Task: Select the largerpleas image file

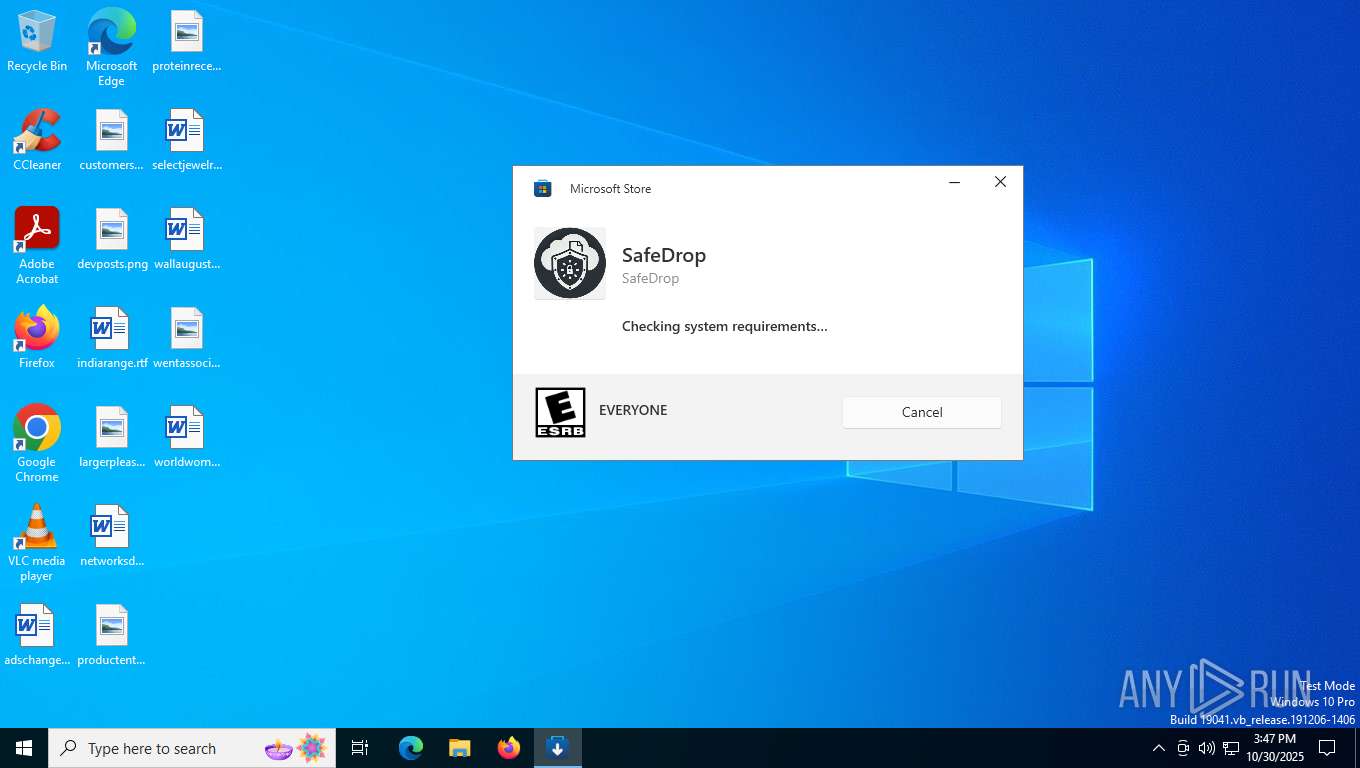Action: click(111, 437)
